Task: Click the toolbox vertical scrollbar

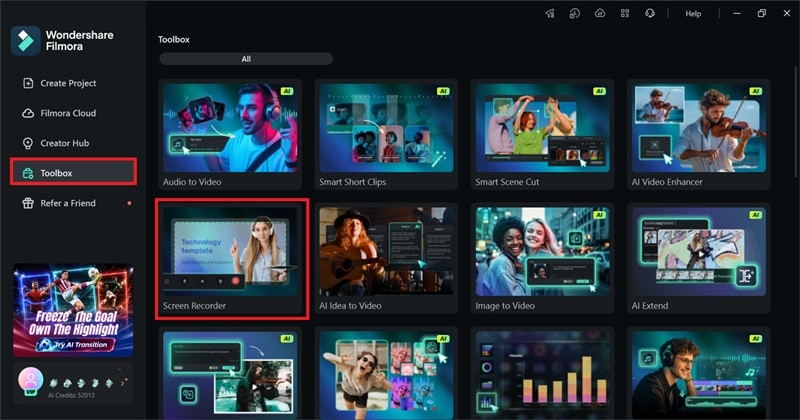Action: [x=795, y=122]
